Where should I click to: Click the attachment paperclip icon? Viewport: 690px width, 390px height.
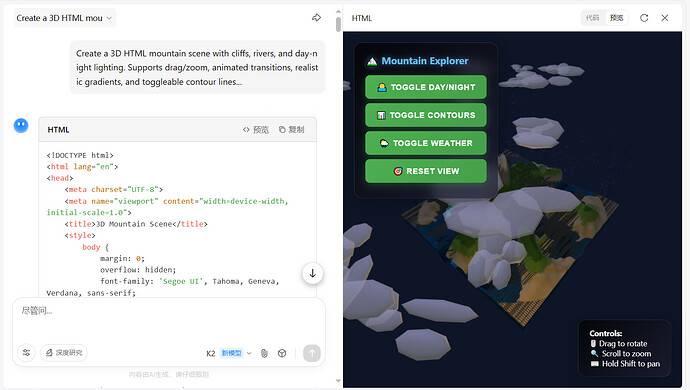[x=264, y=353]
